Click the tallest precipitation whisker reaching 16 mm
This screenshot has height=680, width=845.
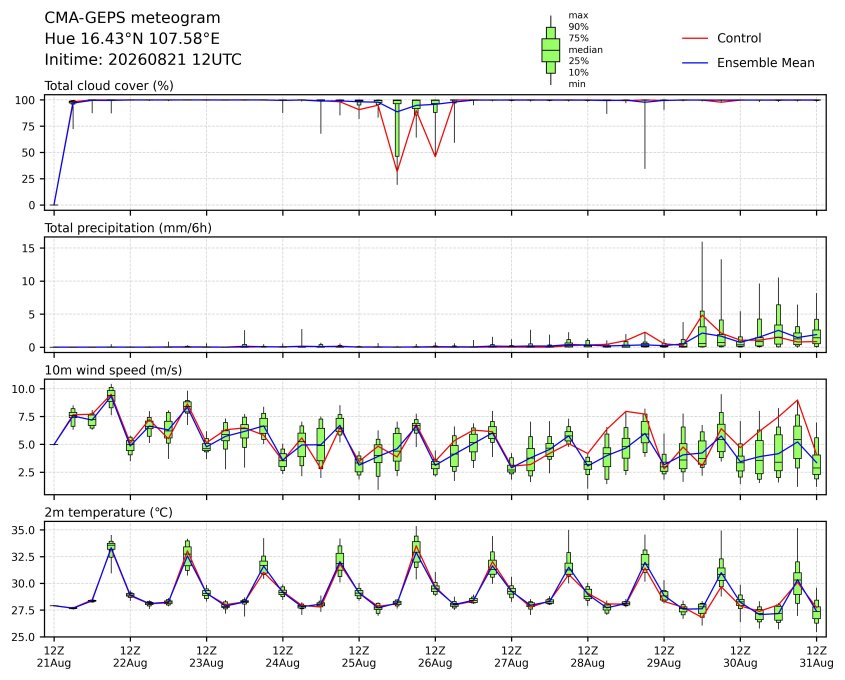coord(702,276)
